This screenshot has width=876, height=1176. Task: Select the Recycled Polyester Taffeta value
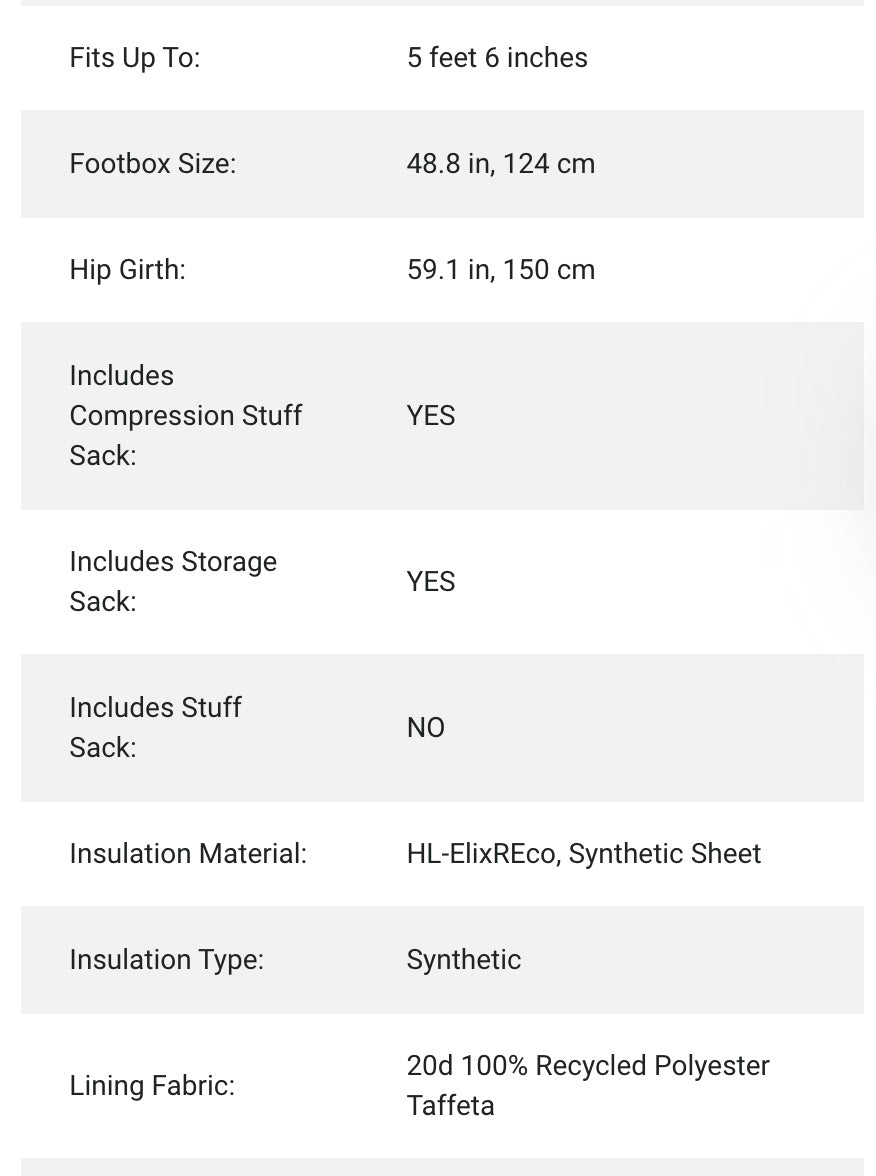point(587,1086)
